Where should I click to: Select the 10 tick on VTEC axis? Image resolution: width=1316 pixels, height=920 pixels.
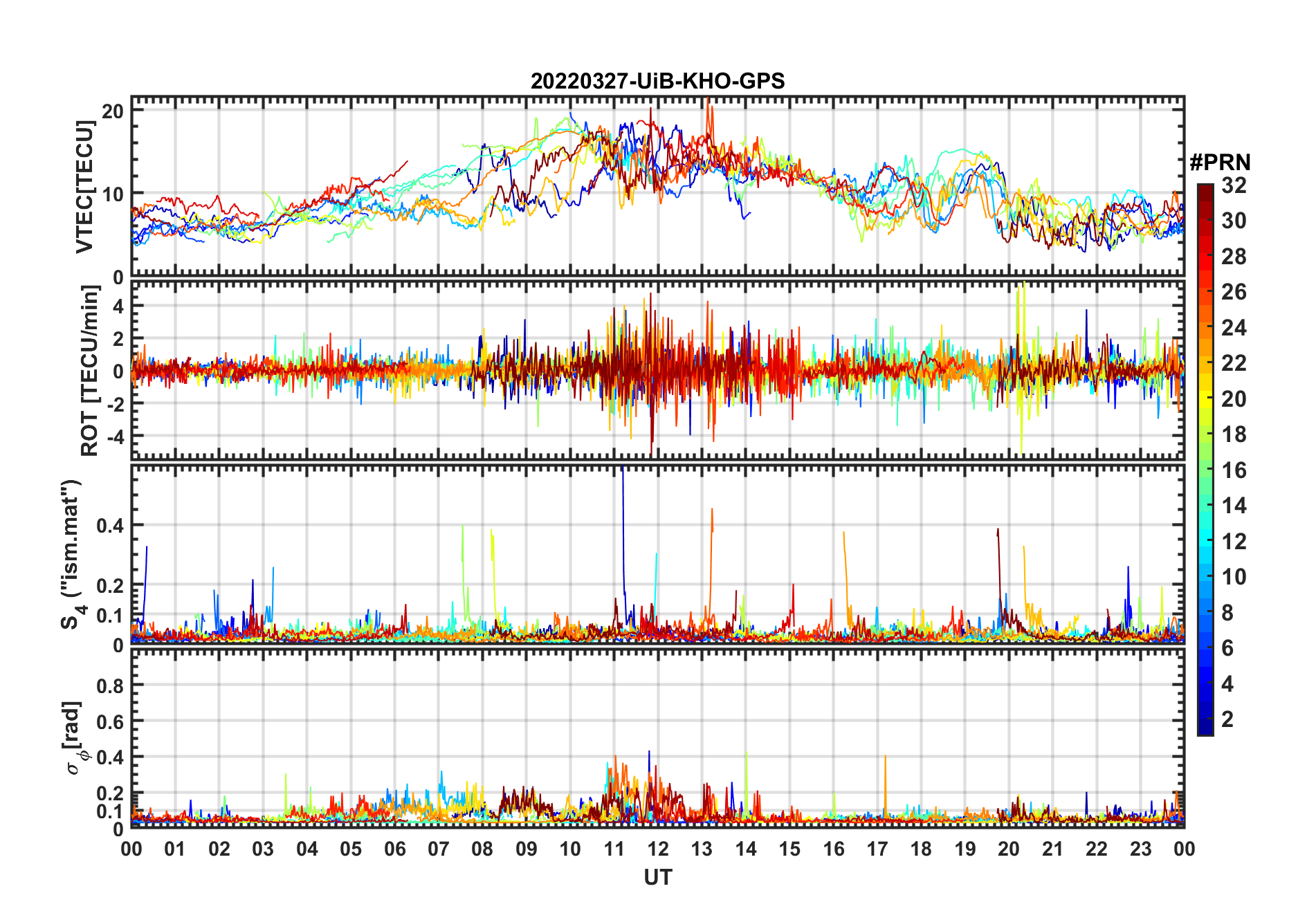(113, 194)
